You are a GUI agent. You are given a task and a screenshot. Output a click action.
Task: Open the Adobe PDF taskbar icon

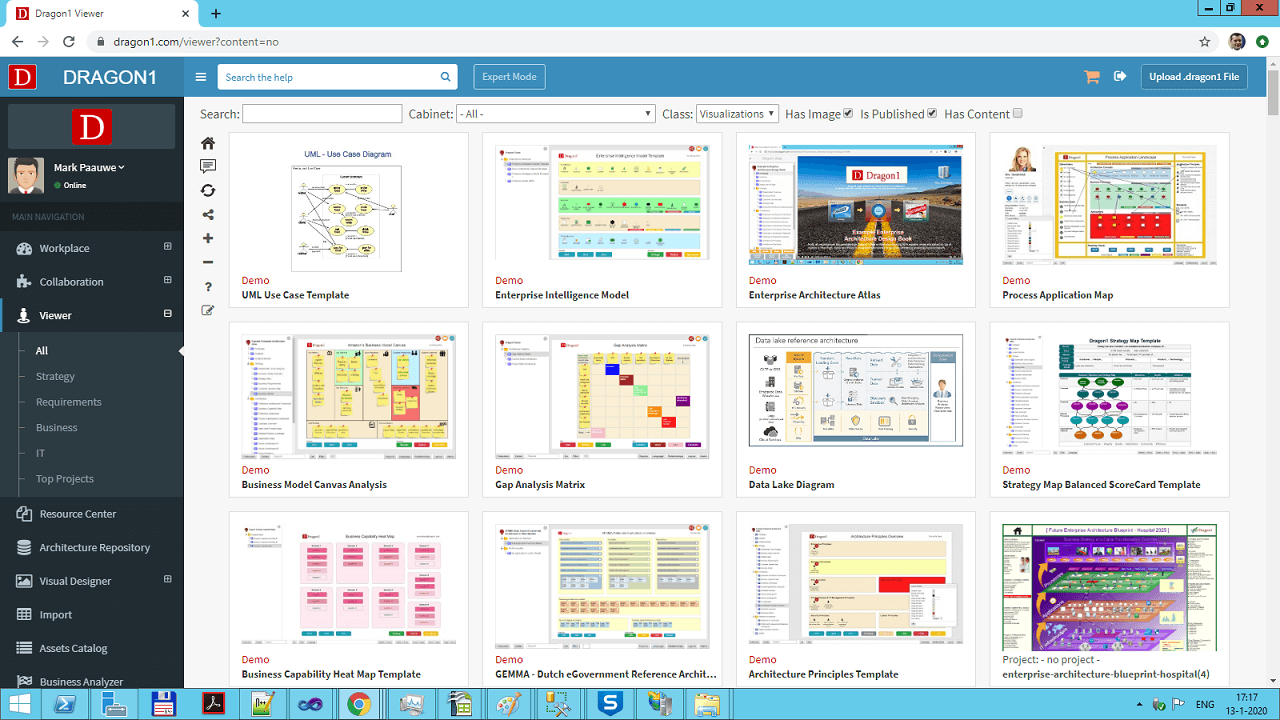213,703
